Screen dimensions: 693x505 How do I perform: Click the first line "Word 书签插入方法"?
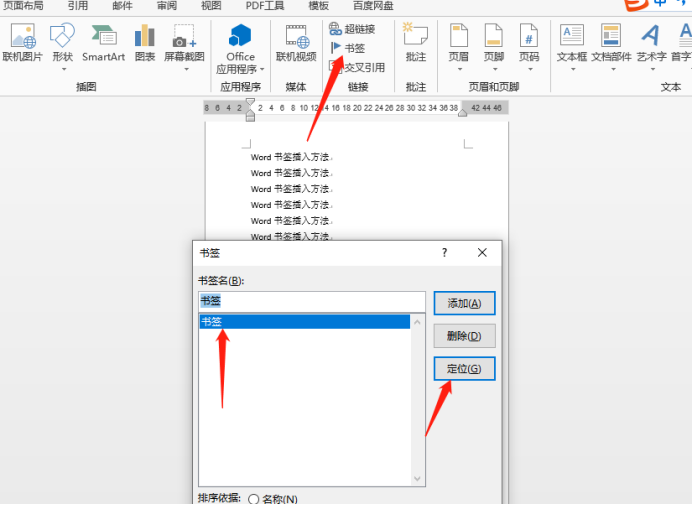290,157
